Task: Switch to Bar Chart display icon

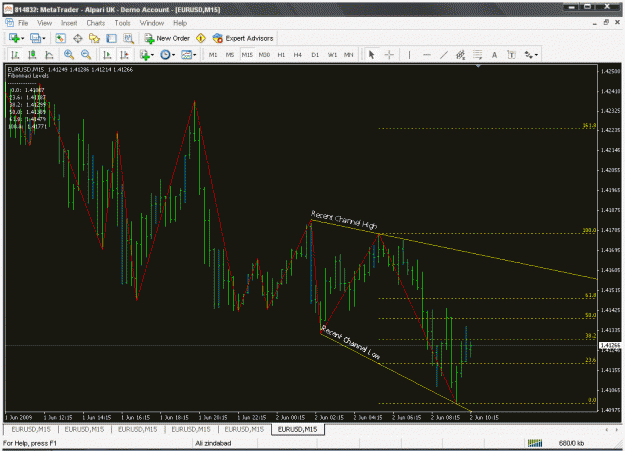Action: point(15,55)
